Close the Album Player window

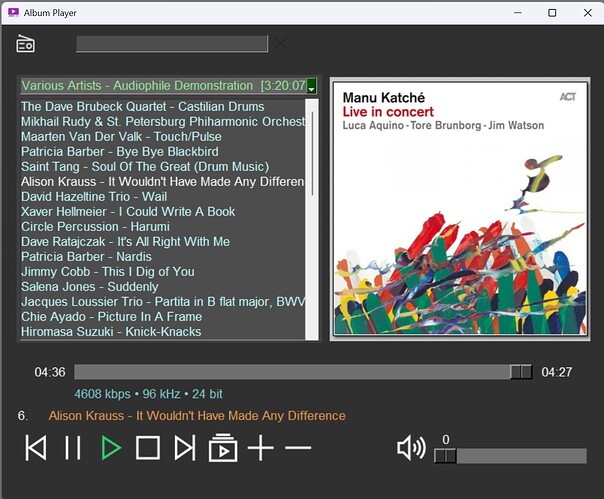coord(587,13)
